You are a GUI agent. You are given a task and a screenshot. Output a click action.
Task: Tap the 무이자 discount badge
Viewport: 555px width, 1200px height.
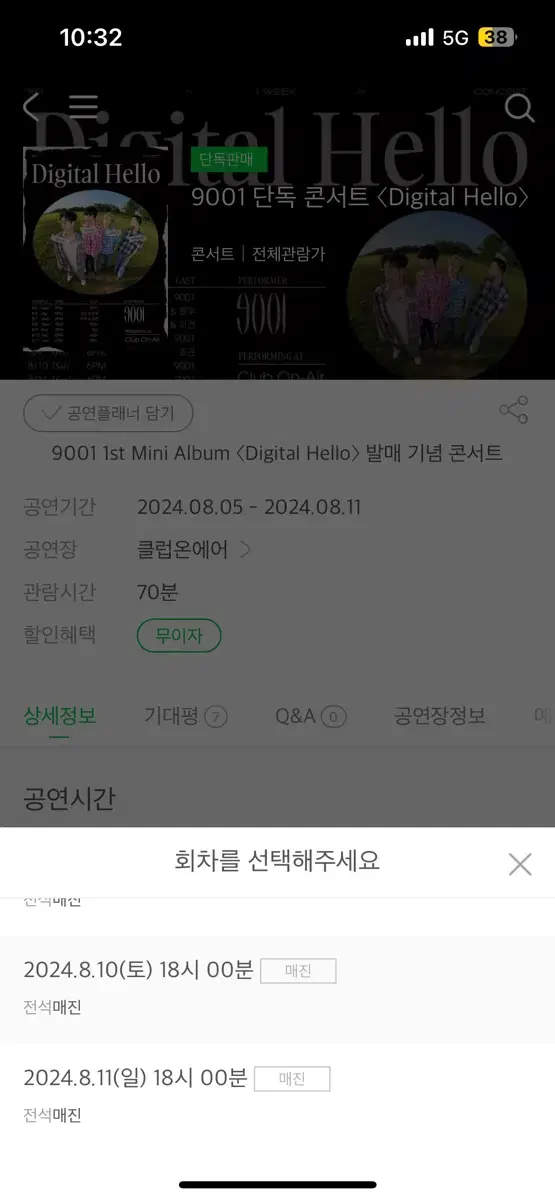(179, 635)
